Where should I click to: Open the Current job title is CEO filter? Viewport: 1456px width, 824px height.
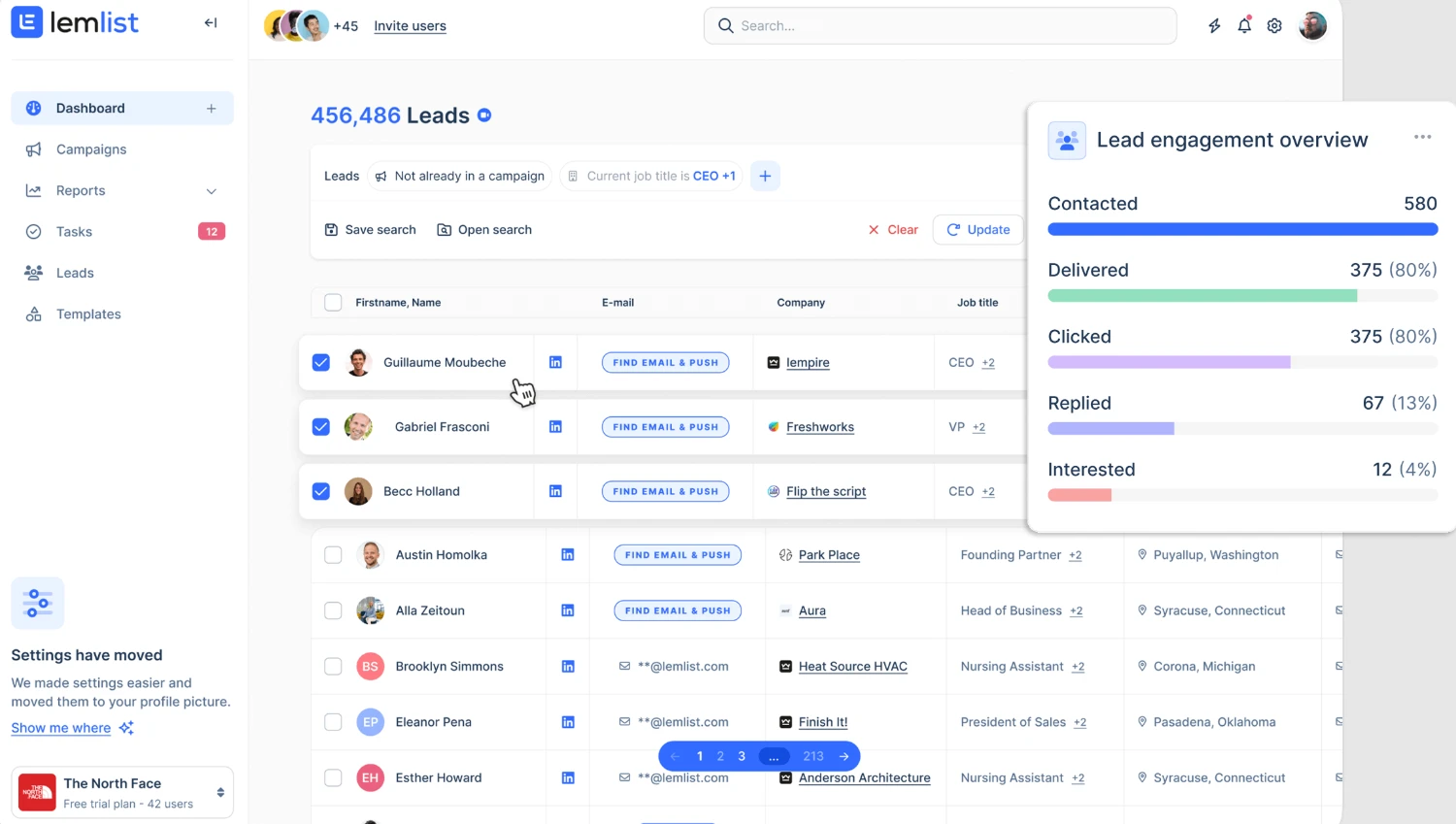click(651, 176)
